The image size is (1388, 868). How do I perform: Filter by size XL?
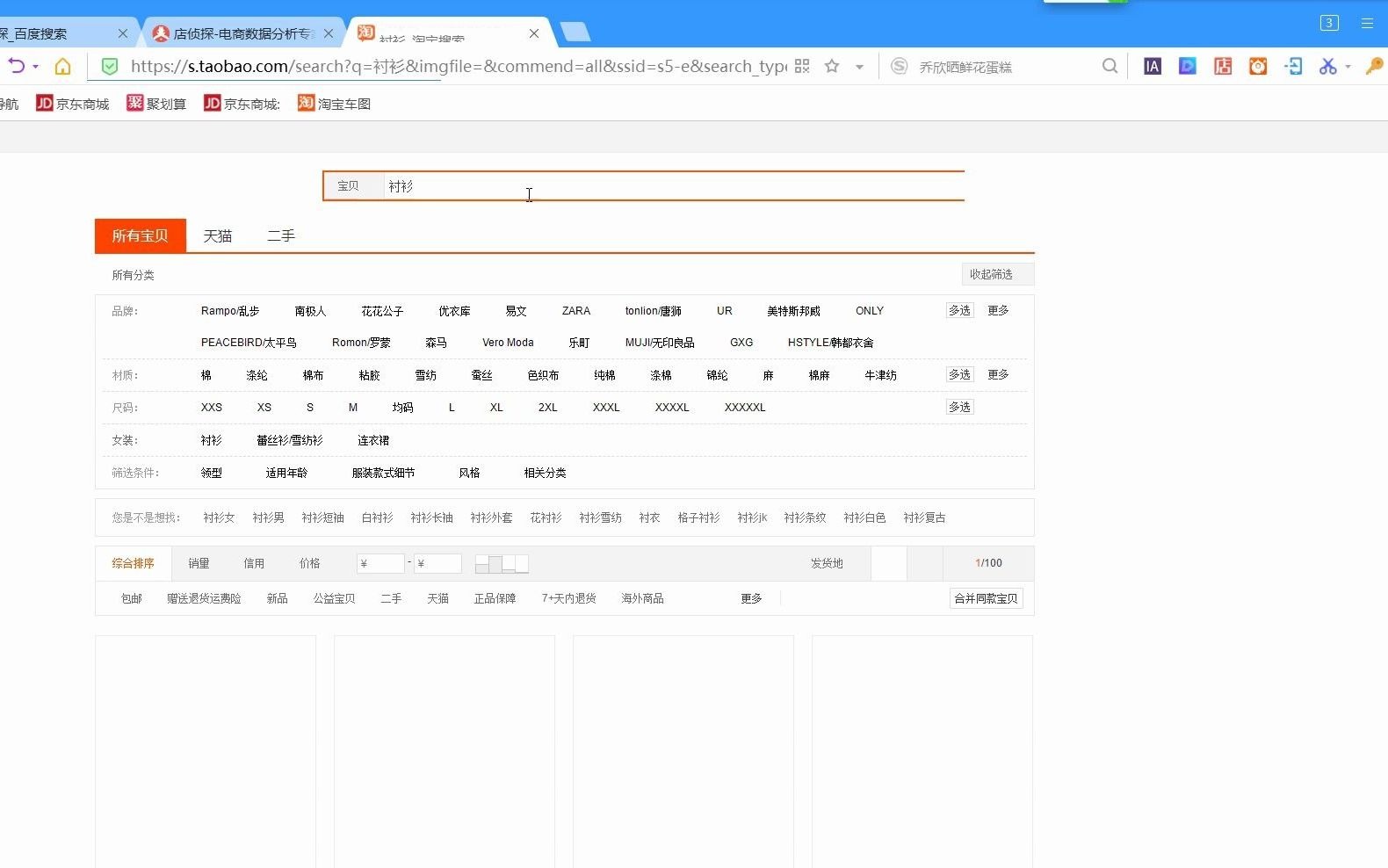click(x=496, y=408)
